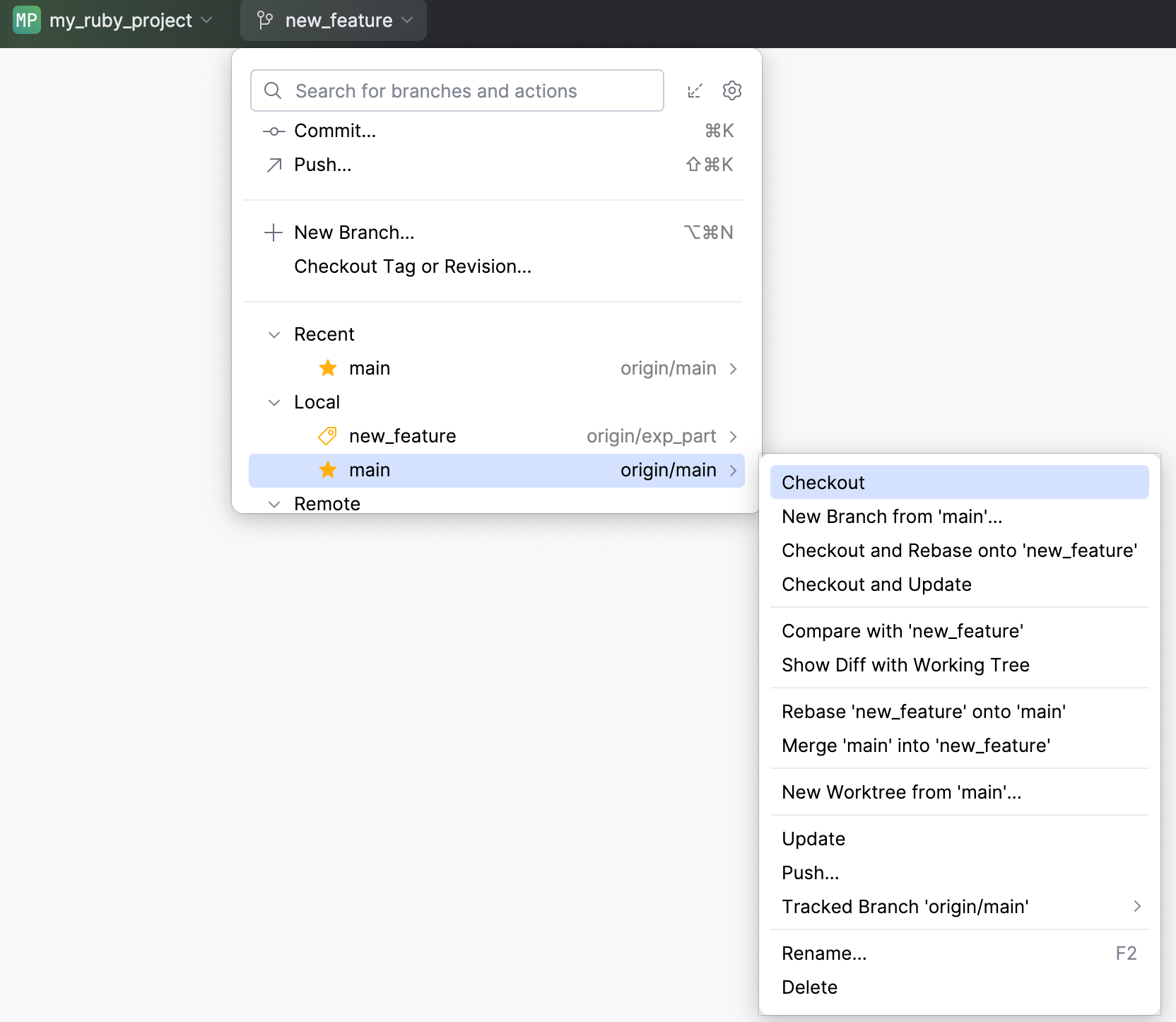Click the Push arrow icon

(x=274, y=165)
